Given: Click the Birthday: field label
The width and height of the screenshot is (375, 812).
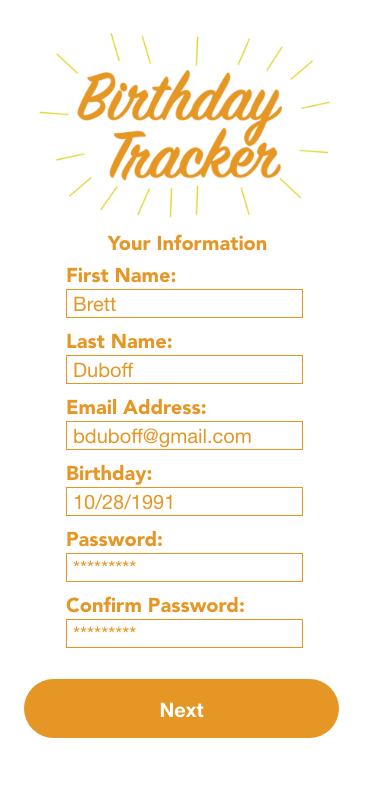Looking at the screenshot, I should (x=109, y=473).
